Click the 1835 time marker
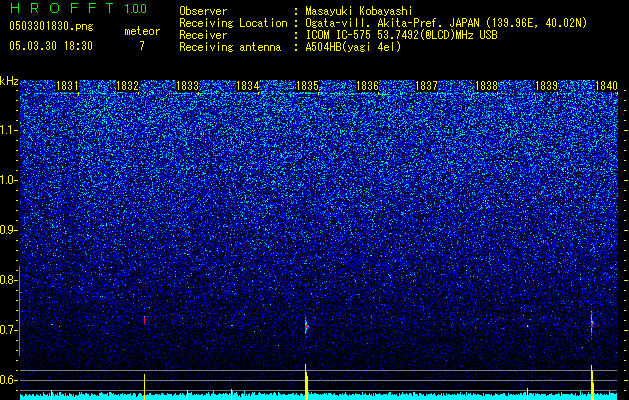 [x=307, y=86]
